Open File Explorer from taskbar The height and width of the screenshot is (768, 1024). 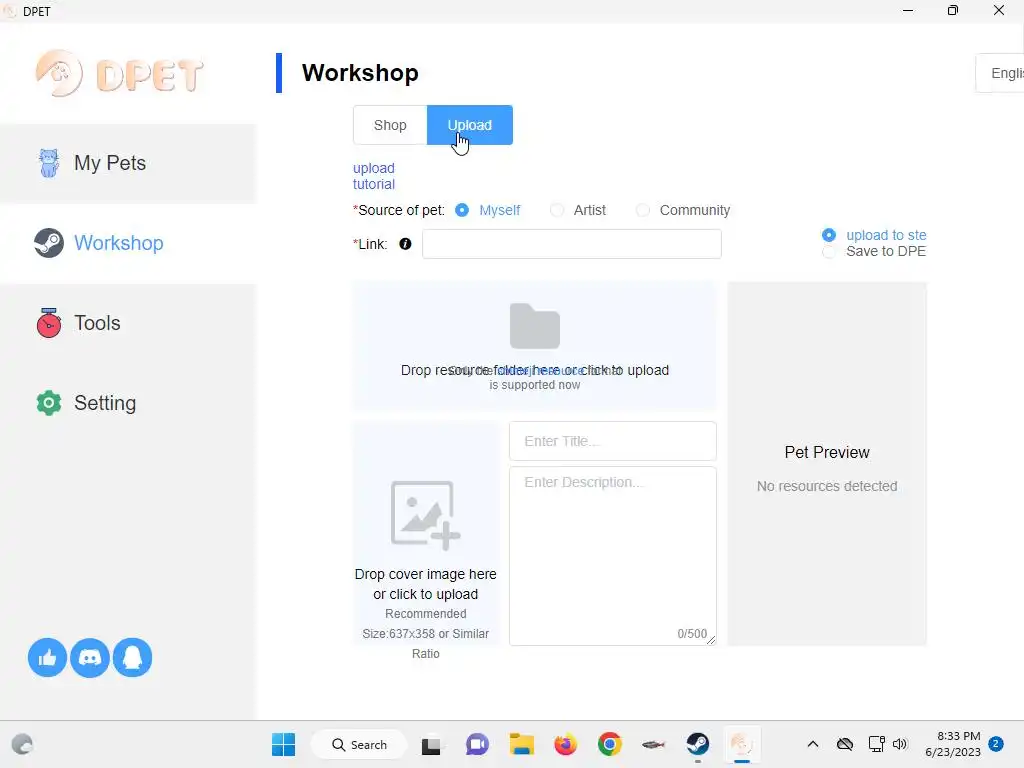click(522, 744)
